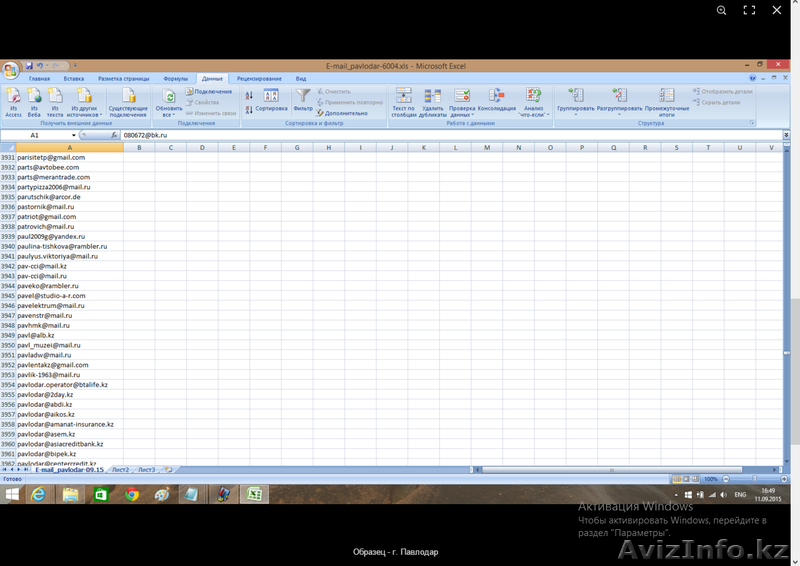Click Удалить дубликаты
800x566 pixels.
[433, 101]
